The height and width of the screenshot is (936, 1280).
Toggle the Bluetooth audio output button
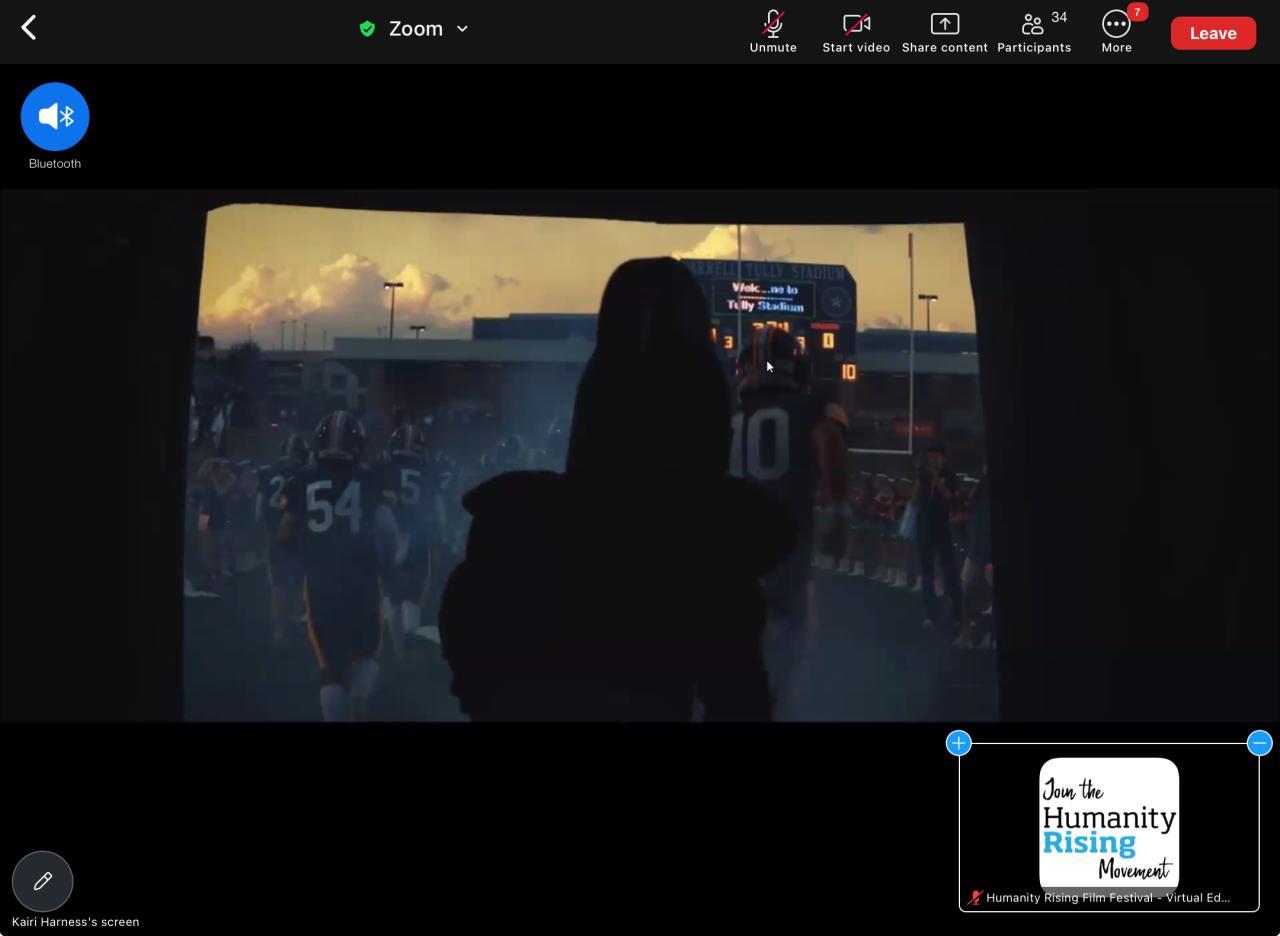(x=55, y=117)
